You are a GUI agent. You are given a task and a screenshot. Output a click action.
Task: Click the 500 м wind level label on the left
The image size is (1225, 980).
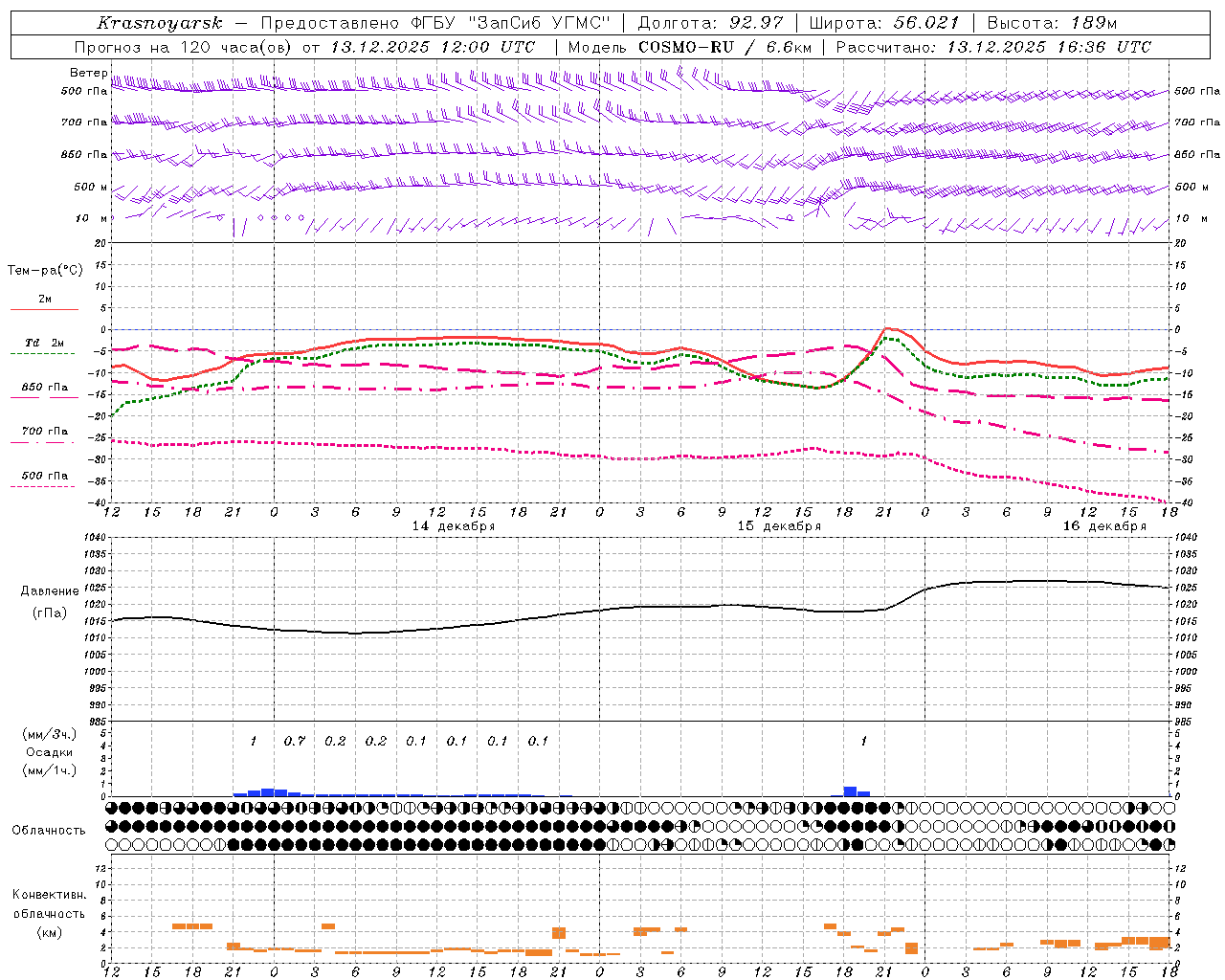coord(92,187)
